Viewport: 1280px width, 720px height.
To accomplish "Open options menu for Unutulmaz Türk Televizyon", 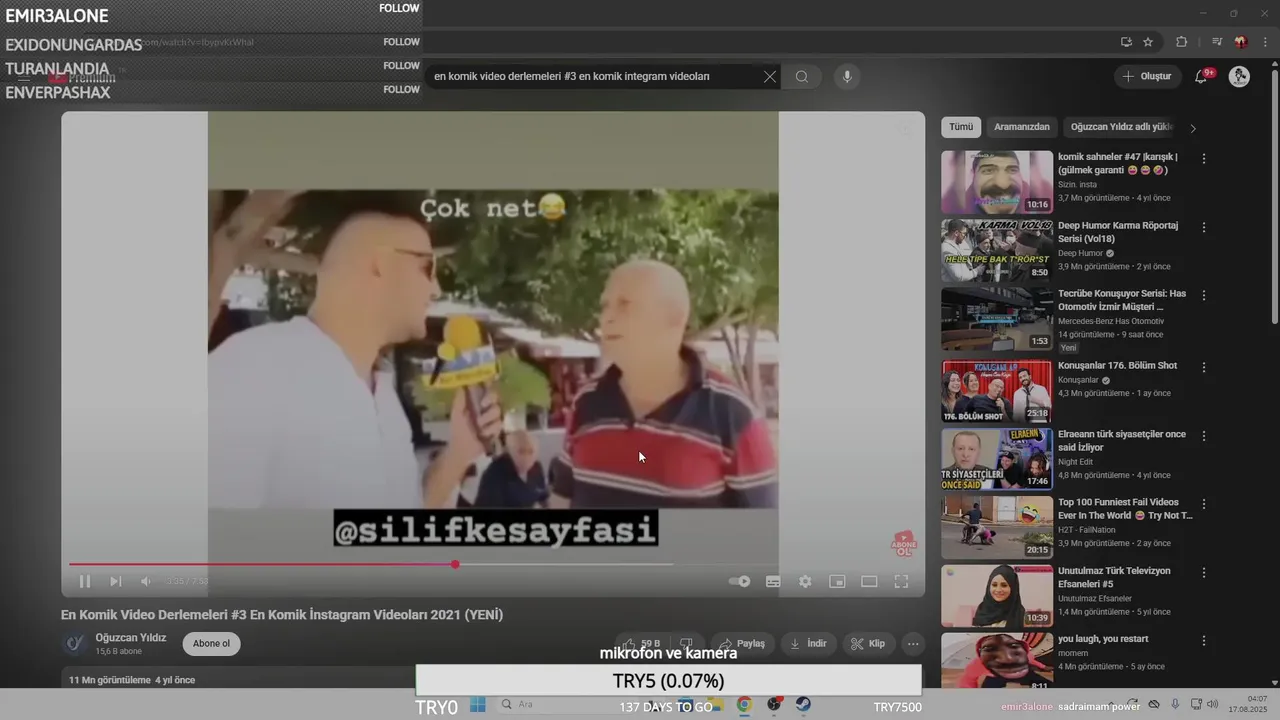I will [1204, 572].
